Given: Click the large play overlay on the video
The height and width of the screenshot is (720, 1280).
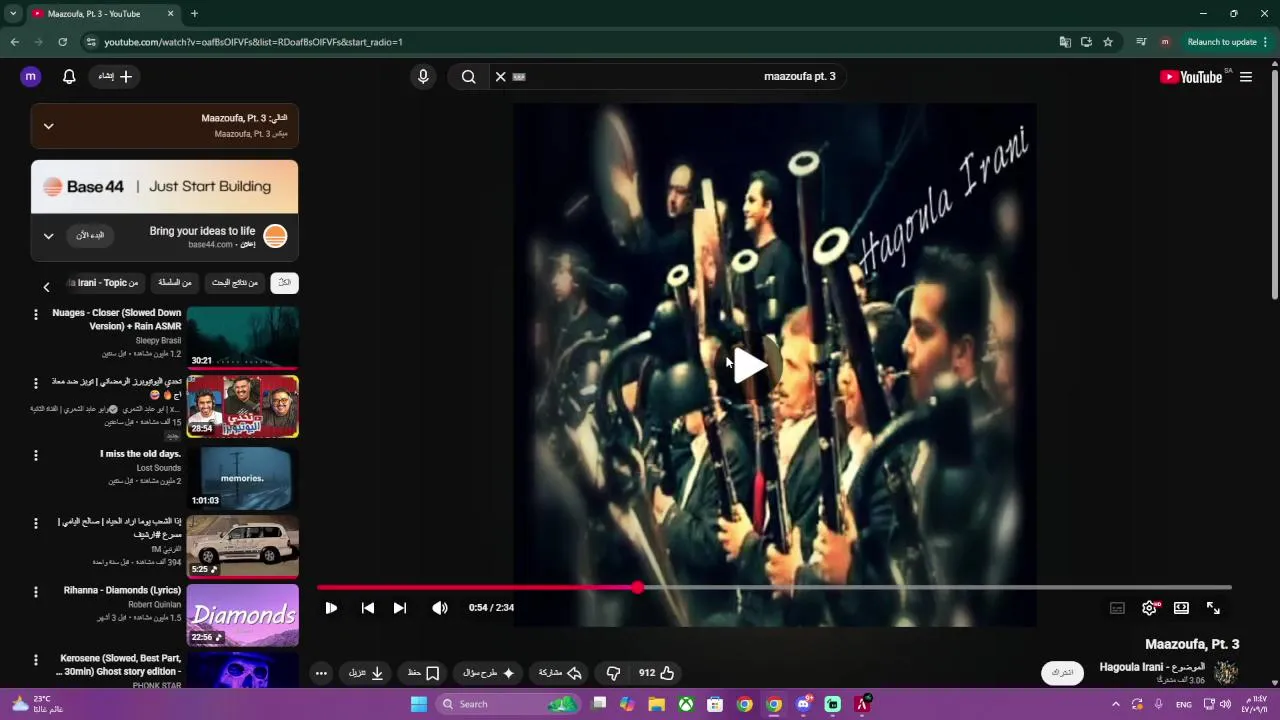Looking at the screenshot, I should point(751,366).
